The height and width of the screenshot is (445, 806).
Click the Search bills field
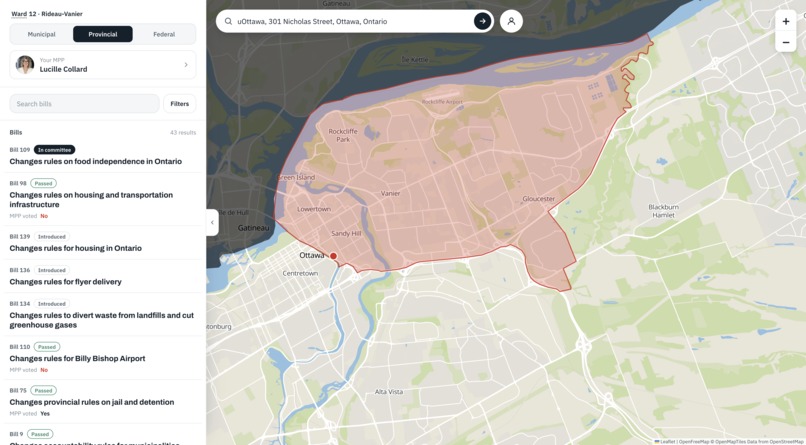tap(84, 104)
